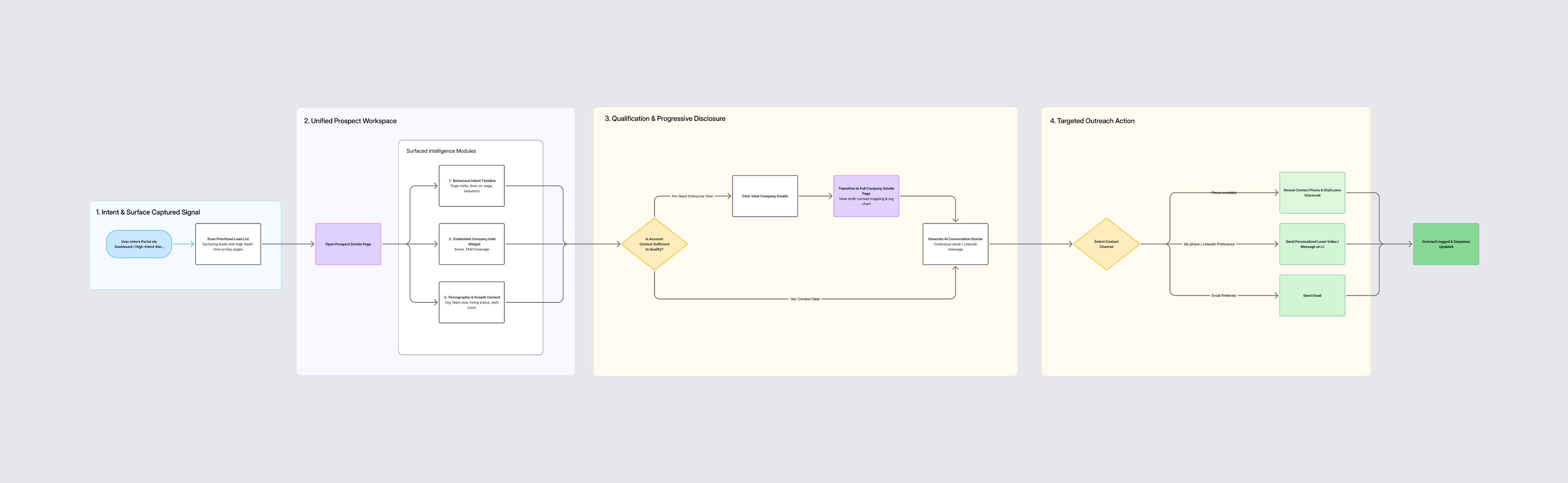Click the green 'Send Email' node
Image resolution: width=1568 pixels, height=483 pixels.
coord(1312,296)
